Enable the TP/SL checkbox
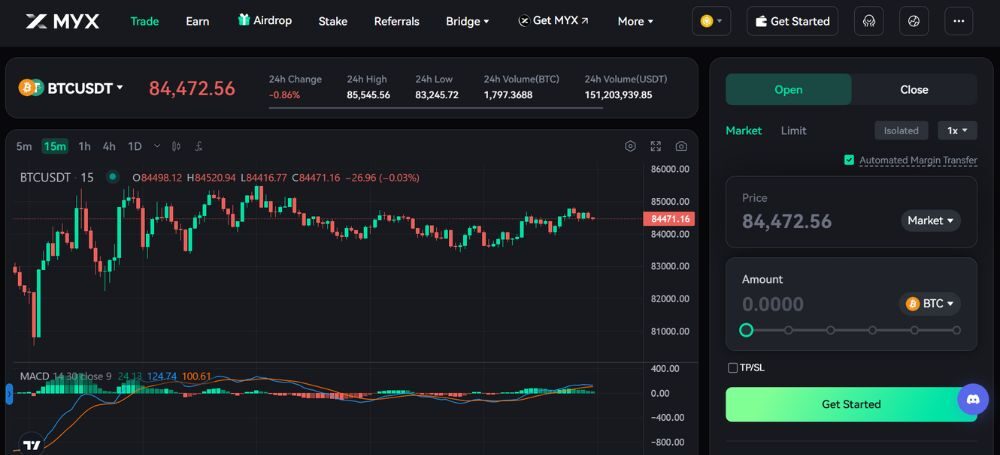This screenshot has height=455, width=1000. coord(733,368)
